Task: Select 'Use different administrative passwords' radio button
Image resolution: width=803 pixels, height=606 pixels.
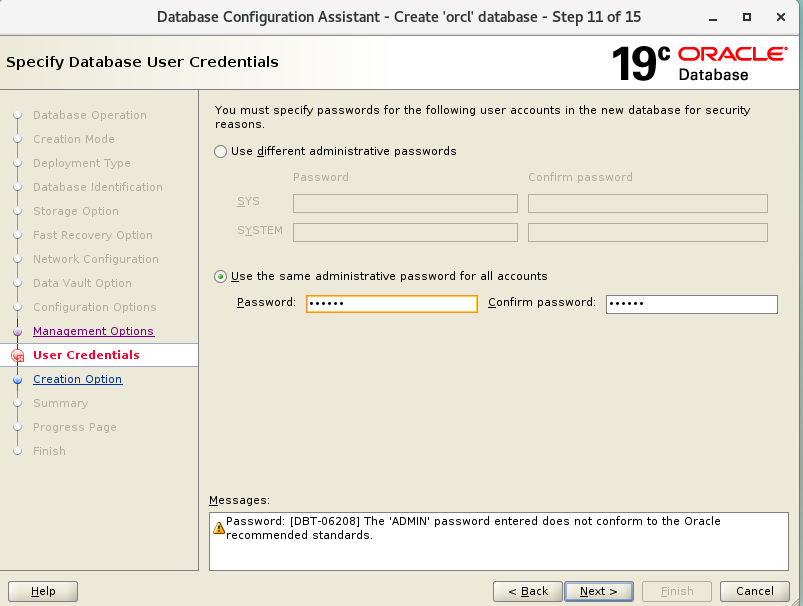Action: pyautogui.click(x=220, y=152)
